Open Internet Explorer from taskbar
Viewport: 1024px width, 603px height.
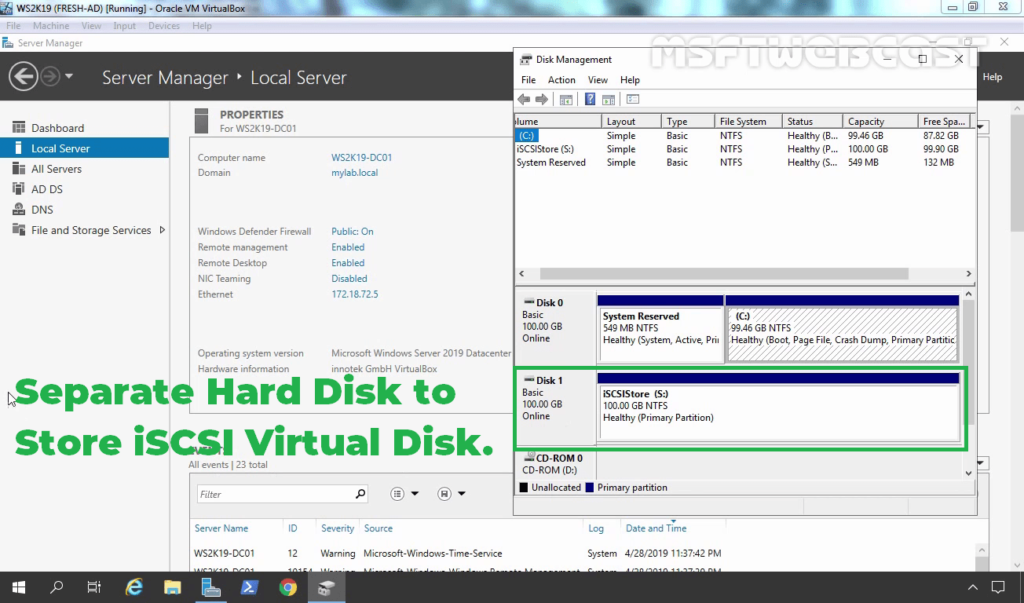tap(134, 587)
